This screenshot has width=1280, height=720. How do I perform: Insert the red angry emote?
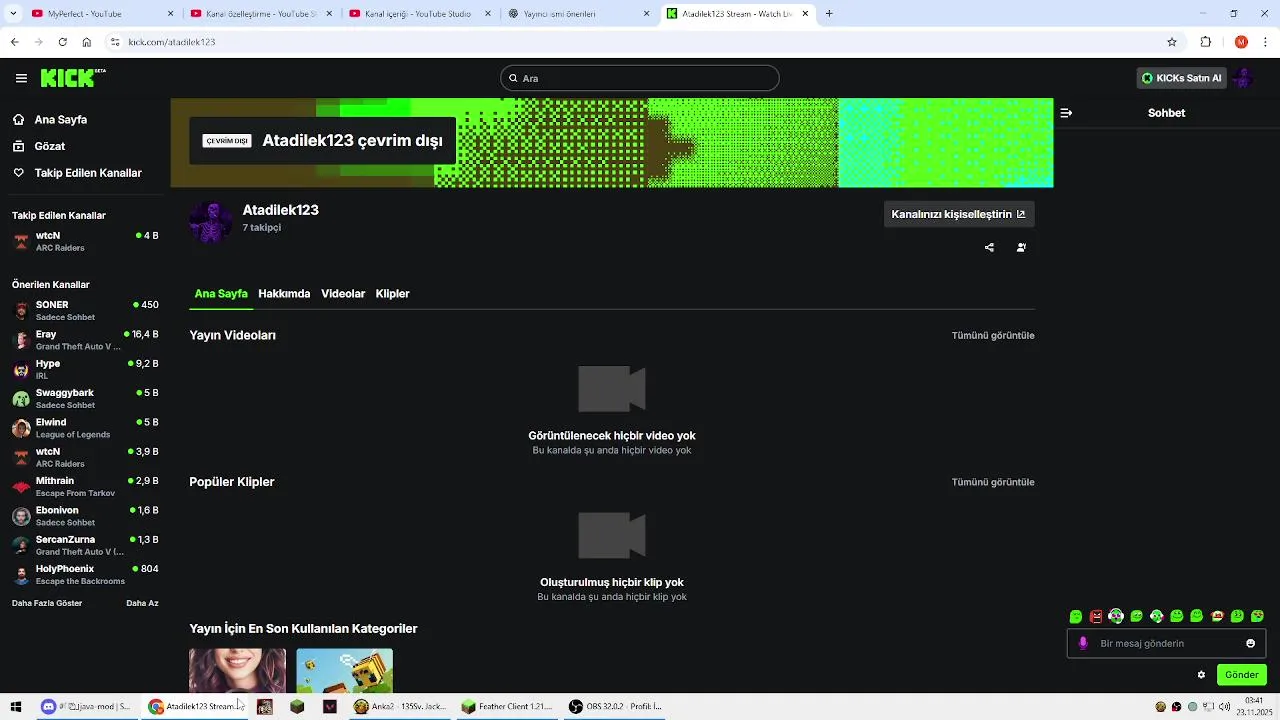tap(1096, 616)
